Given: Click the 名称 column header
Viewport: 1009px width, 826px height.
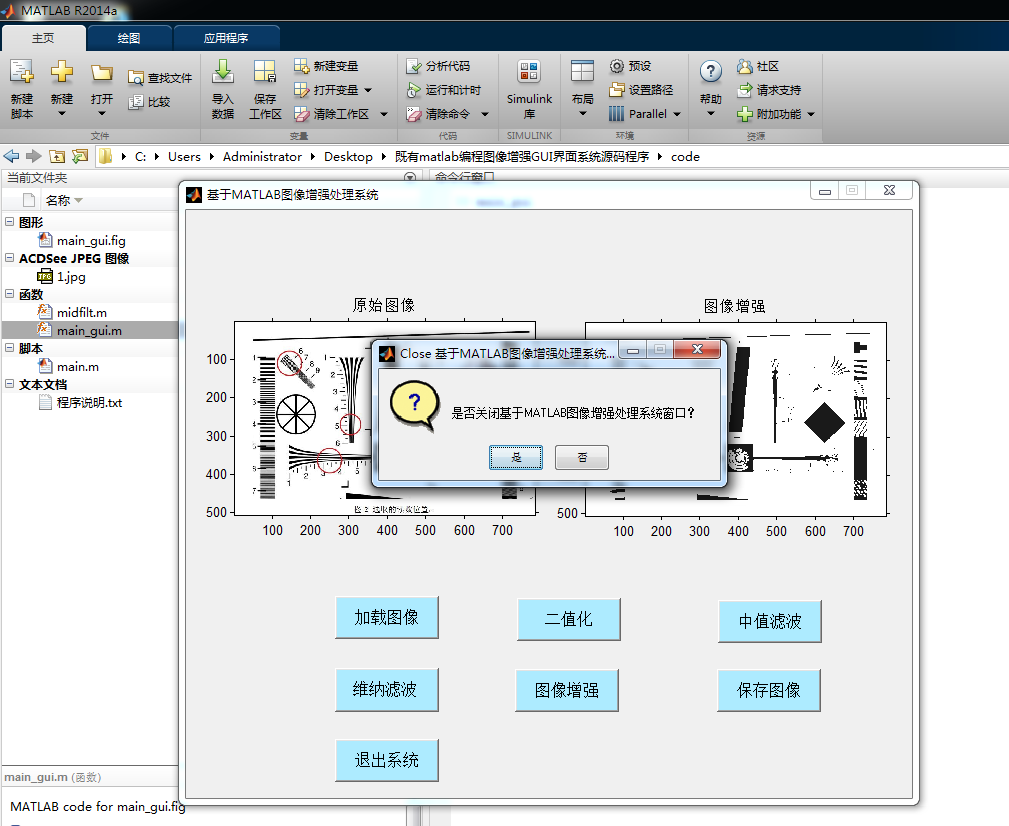Looking at the screenshot, I should click(x=64, y=201).
